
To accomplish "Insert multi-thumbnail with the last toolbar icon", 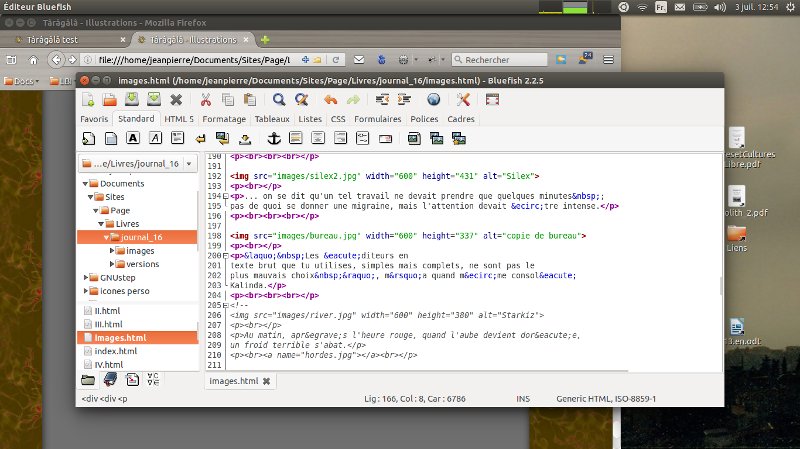I will 459,138.
